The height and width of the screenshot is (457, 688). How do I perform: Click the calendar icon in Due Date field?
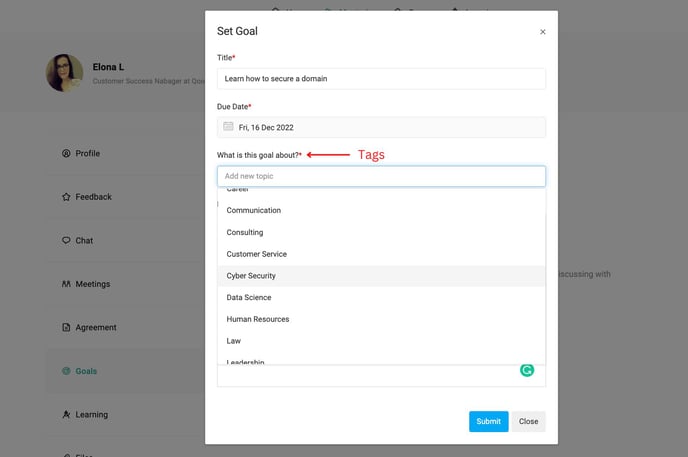coord(228,127)
